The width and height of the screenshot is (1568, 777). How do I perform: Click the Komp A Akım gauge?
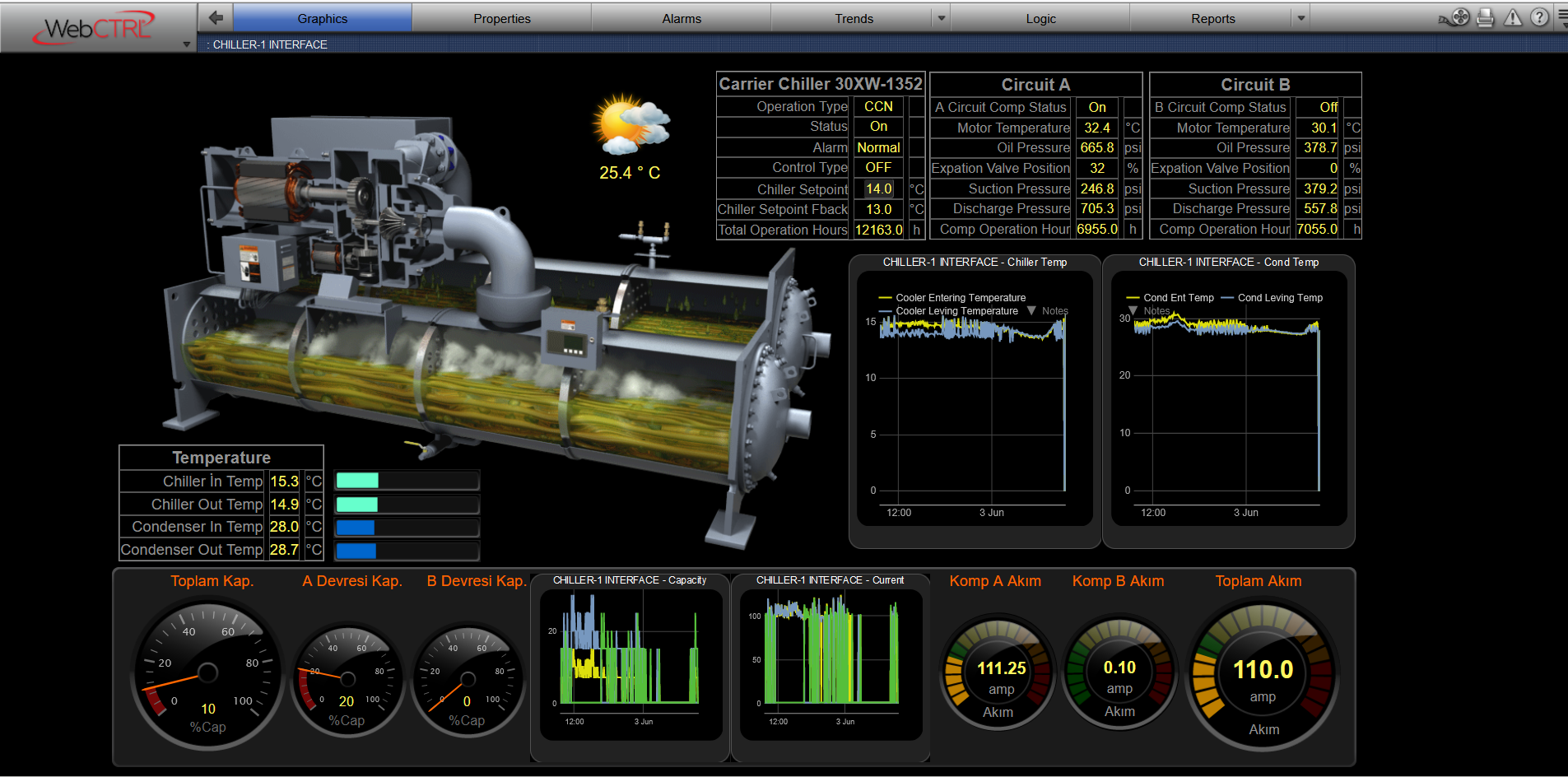[998, 672]
